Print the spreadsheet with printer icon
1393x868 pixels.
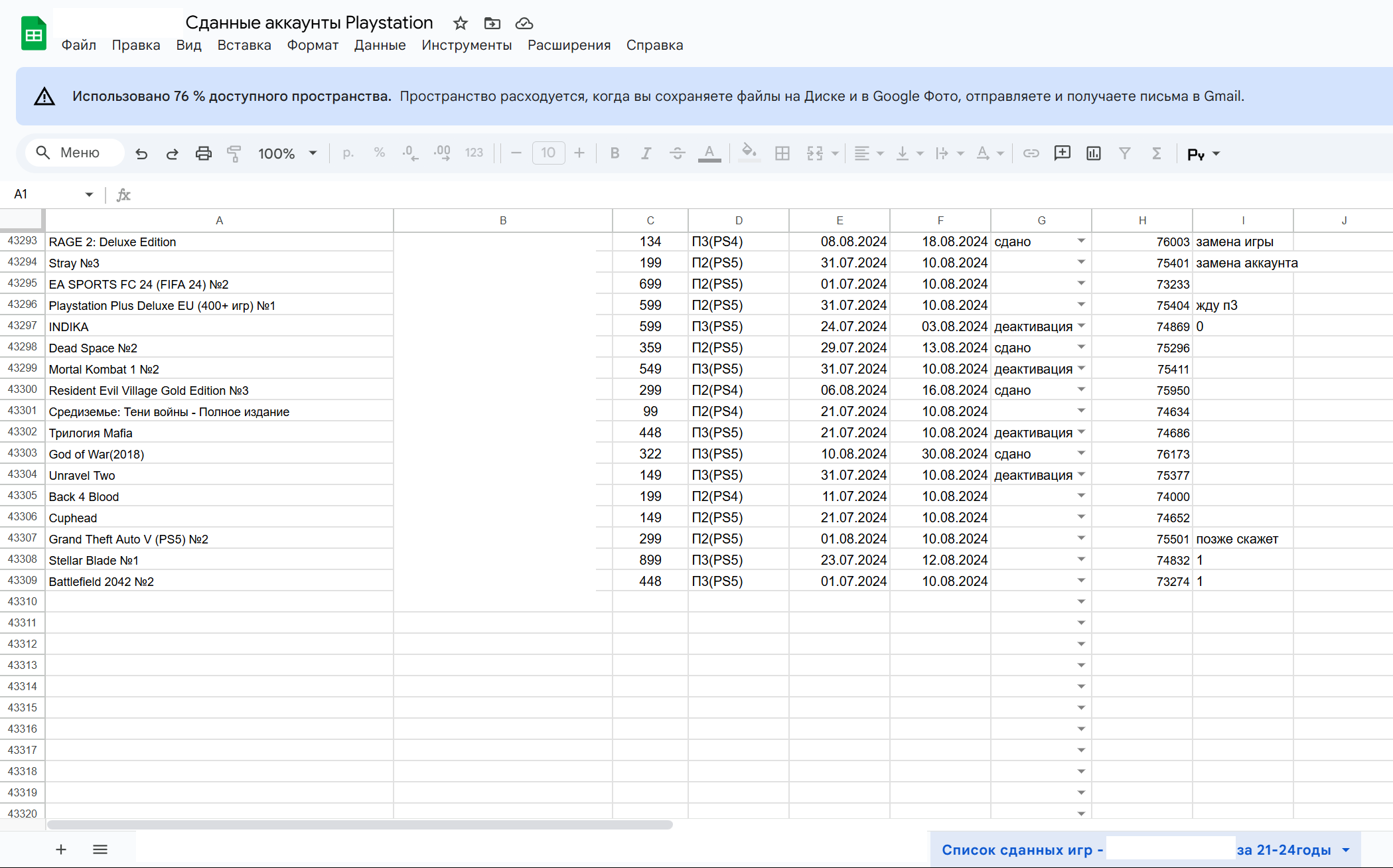click(204, 153)
